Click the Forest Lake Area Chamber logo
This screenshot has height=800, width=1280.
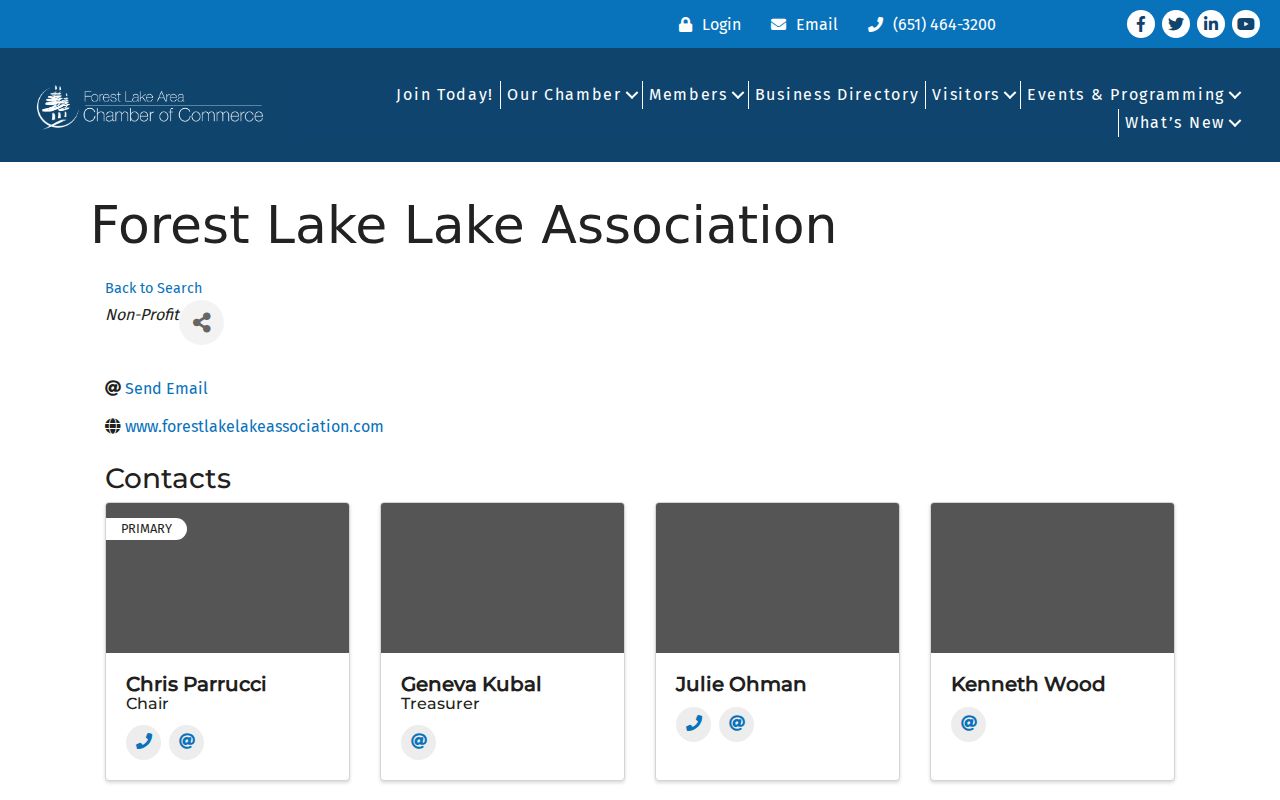tap(150, 106)
